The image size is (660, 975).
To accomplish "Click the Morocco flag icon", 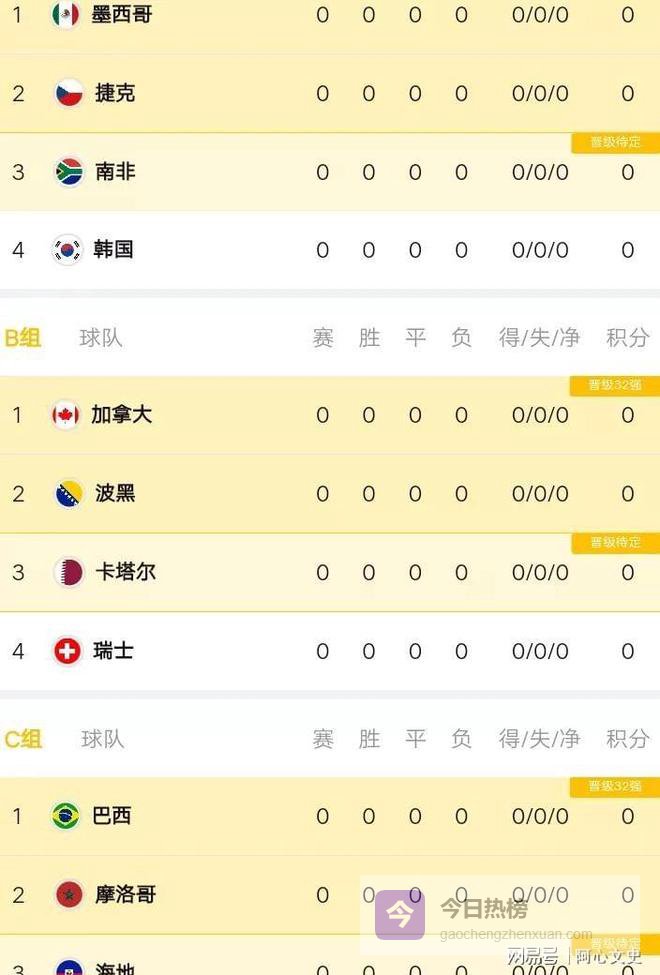I will tap(68, 894).
